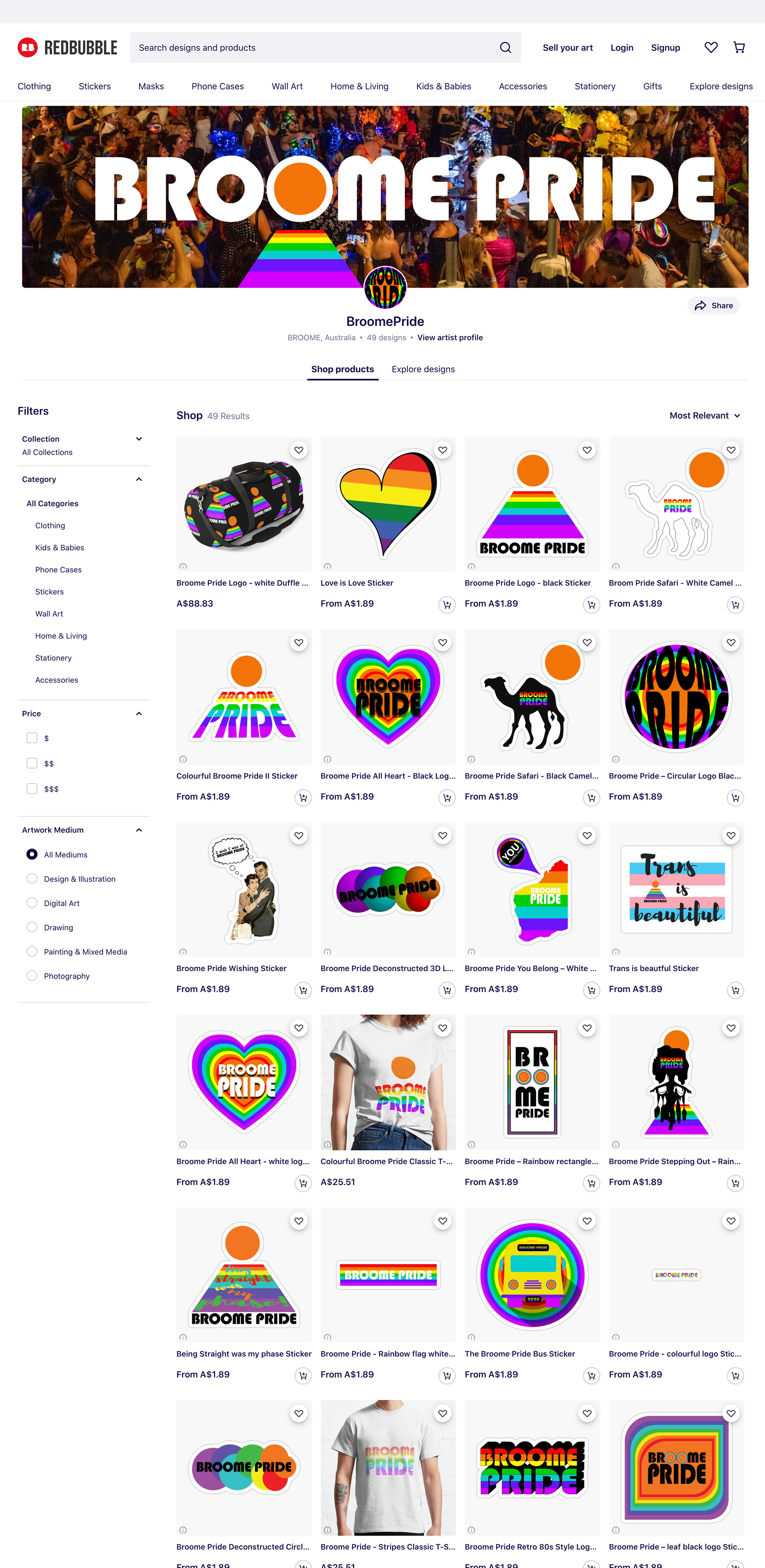
Task: Select the Digital Art medium option
Action: (x=32, y=903)
